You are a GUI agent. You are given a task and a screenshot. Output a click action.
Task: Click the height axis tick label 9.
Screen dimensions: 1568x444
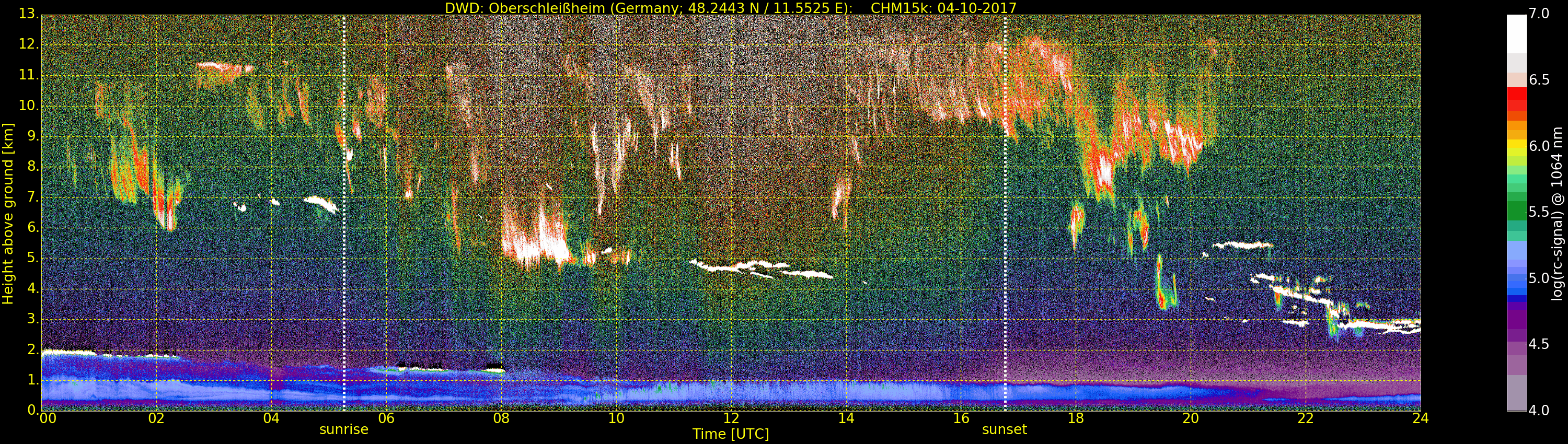[32, 136]
